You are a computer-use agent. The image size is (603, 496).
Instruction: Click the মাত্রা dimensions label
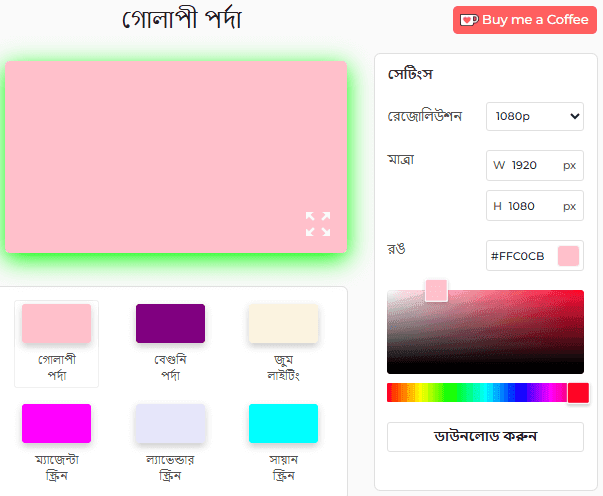[401, 159]
